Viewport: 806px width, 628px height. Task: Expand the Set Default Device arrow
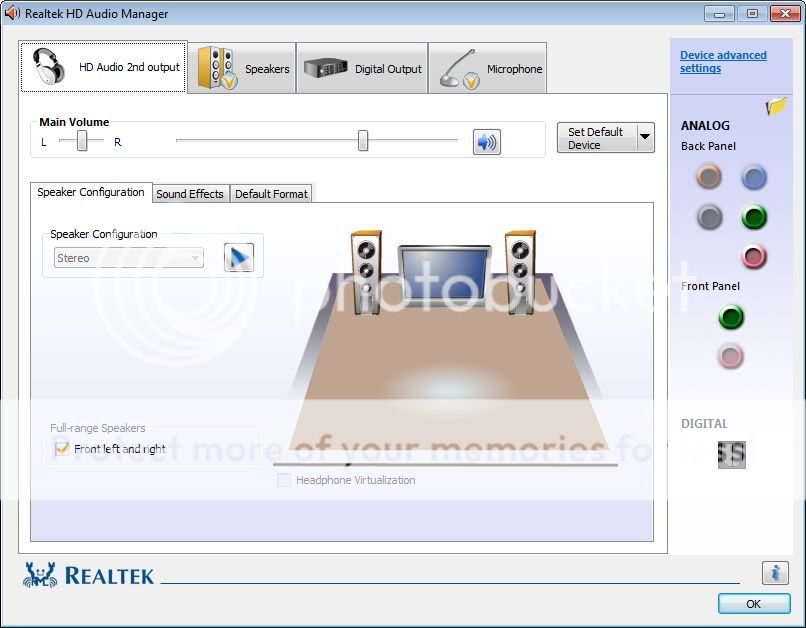click(x=645, y=137)
